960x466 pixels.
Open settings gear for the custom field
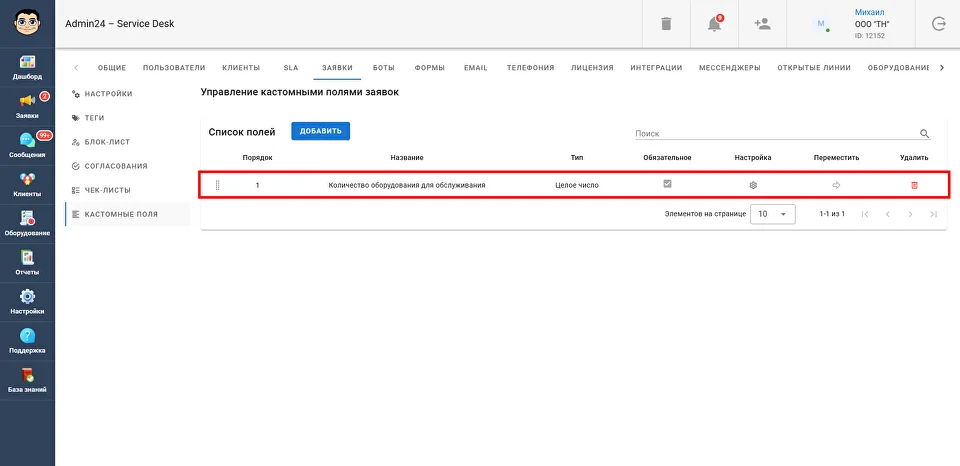tap(753, 185)
